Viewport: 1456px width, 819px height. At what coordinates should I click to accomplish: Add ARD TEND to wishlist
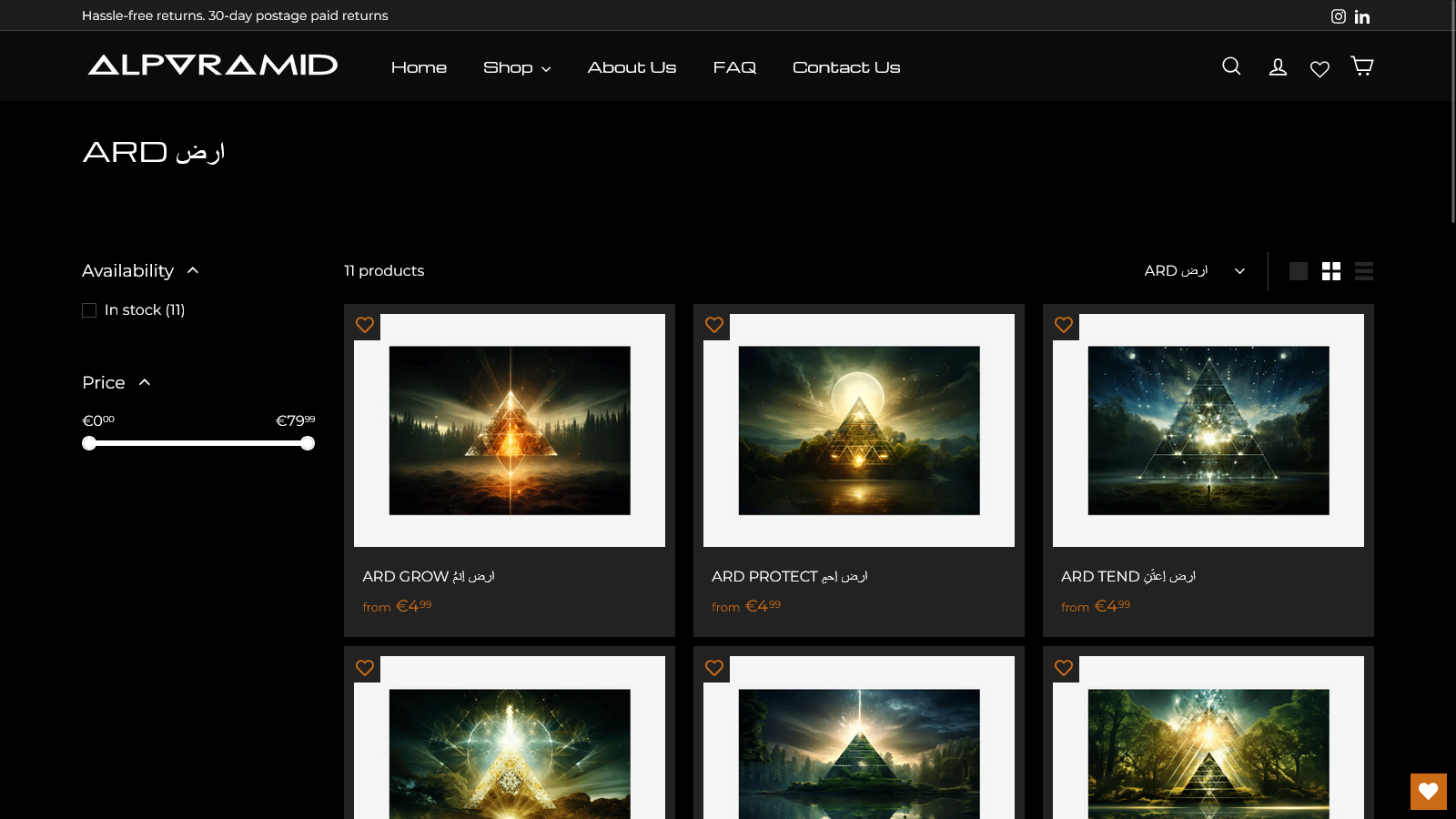click(x=1064, y=325)
